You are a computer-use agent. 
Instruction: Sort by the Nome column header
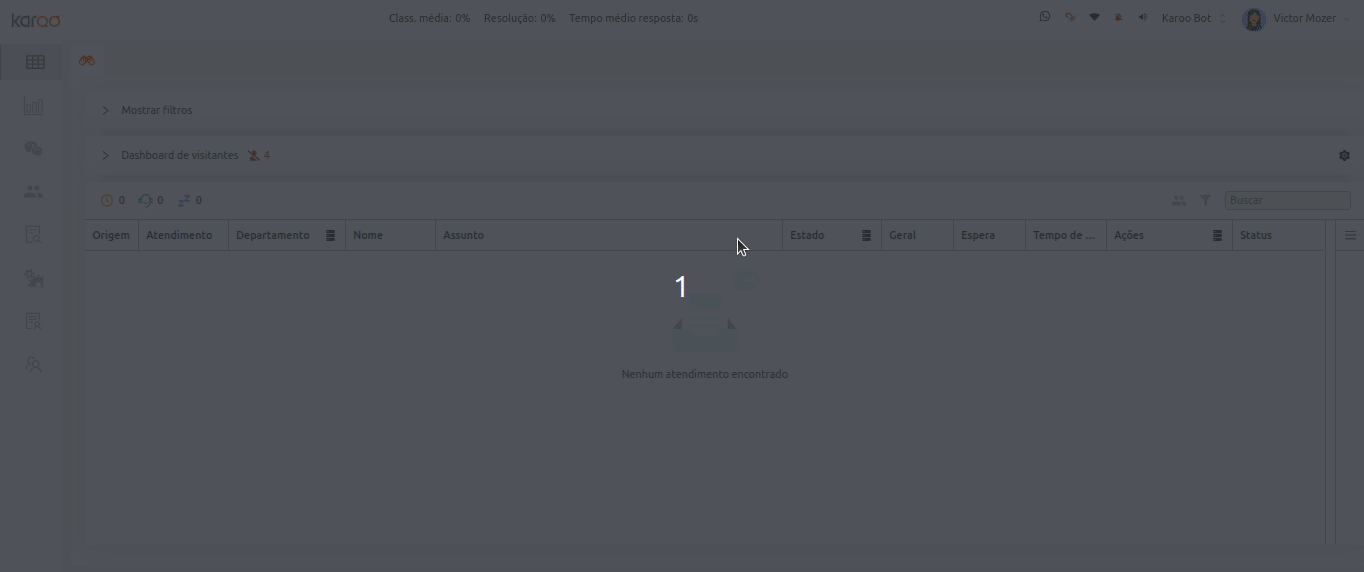click(x=368, y=235)
